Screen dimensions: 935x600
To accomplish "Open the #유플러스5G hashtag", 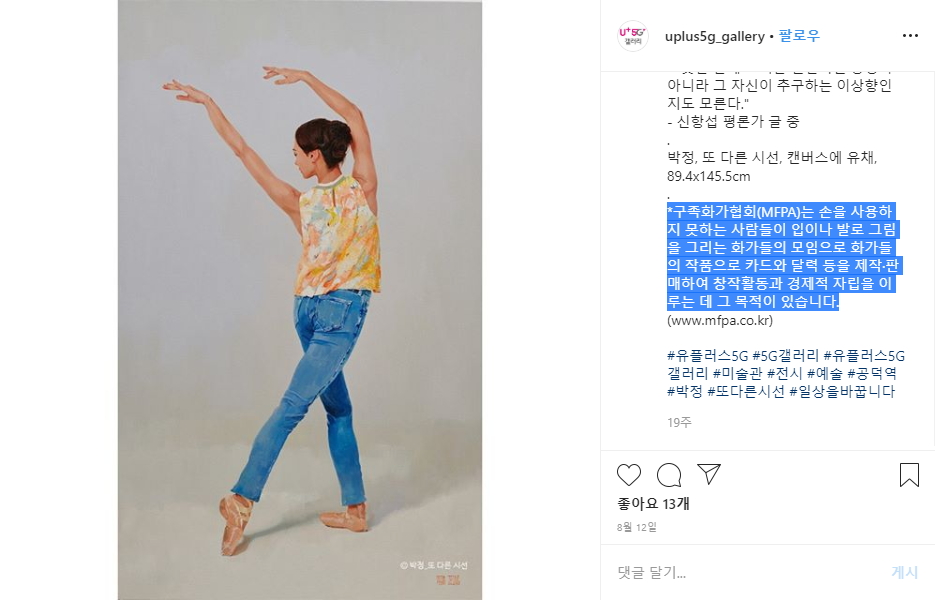I will tap(707, 356).
